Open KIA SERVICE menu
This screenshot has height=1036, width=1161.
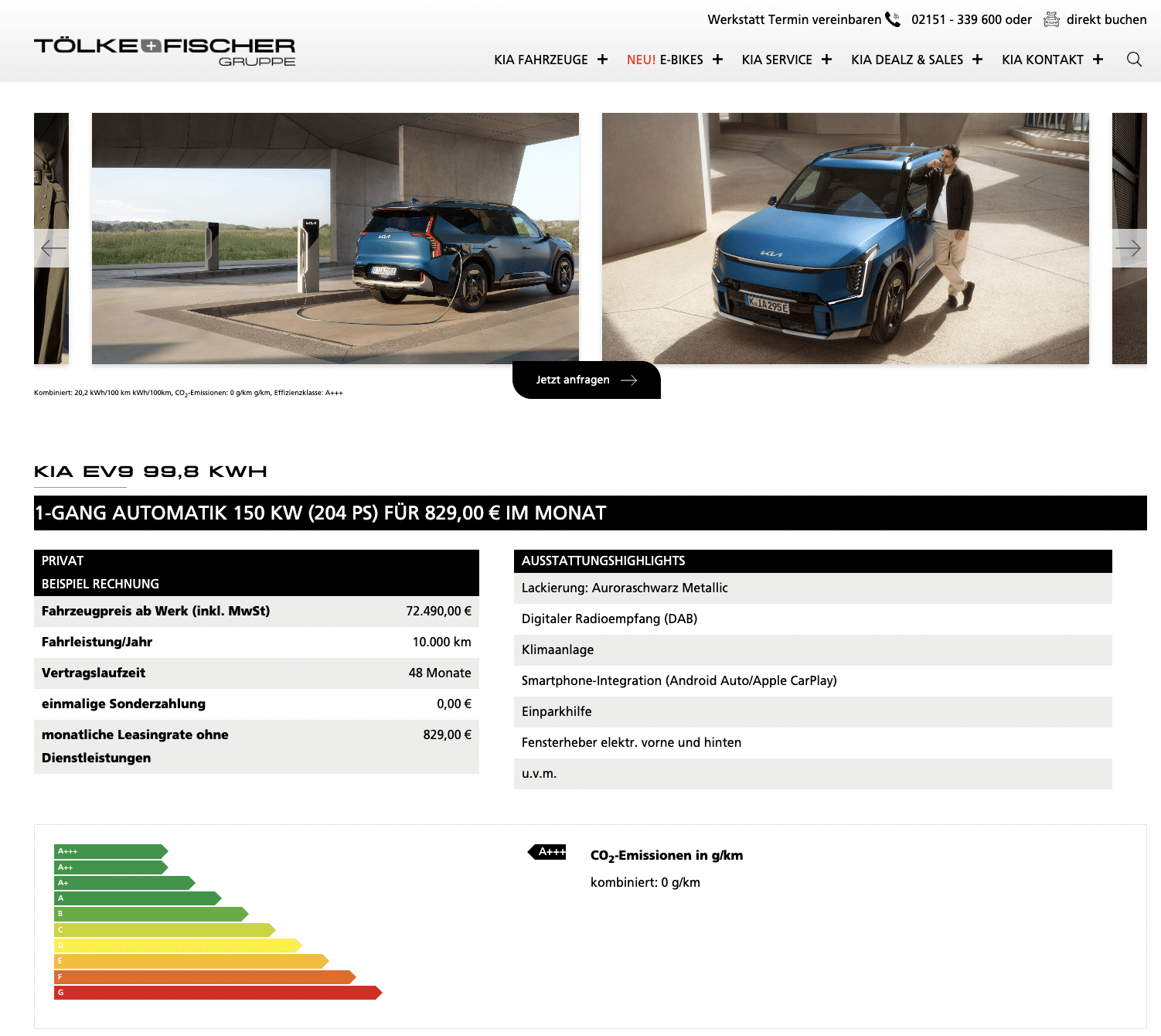pos(777,60)
